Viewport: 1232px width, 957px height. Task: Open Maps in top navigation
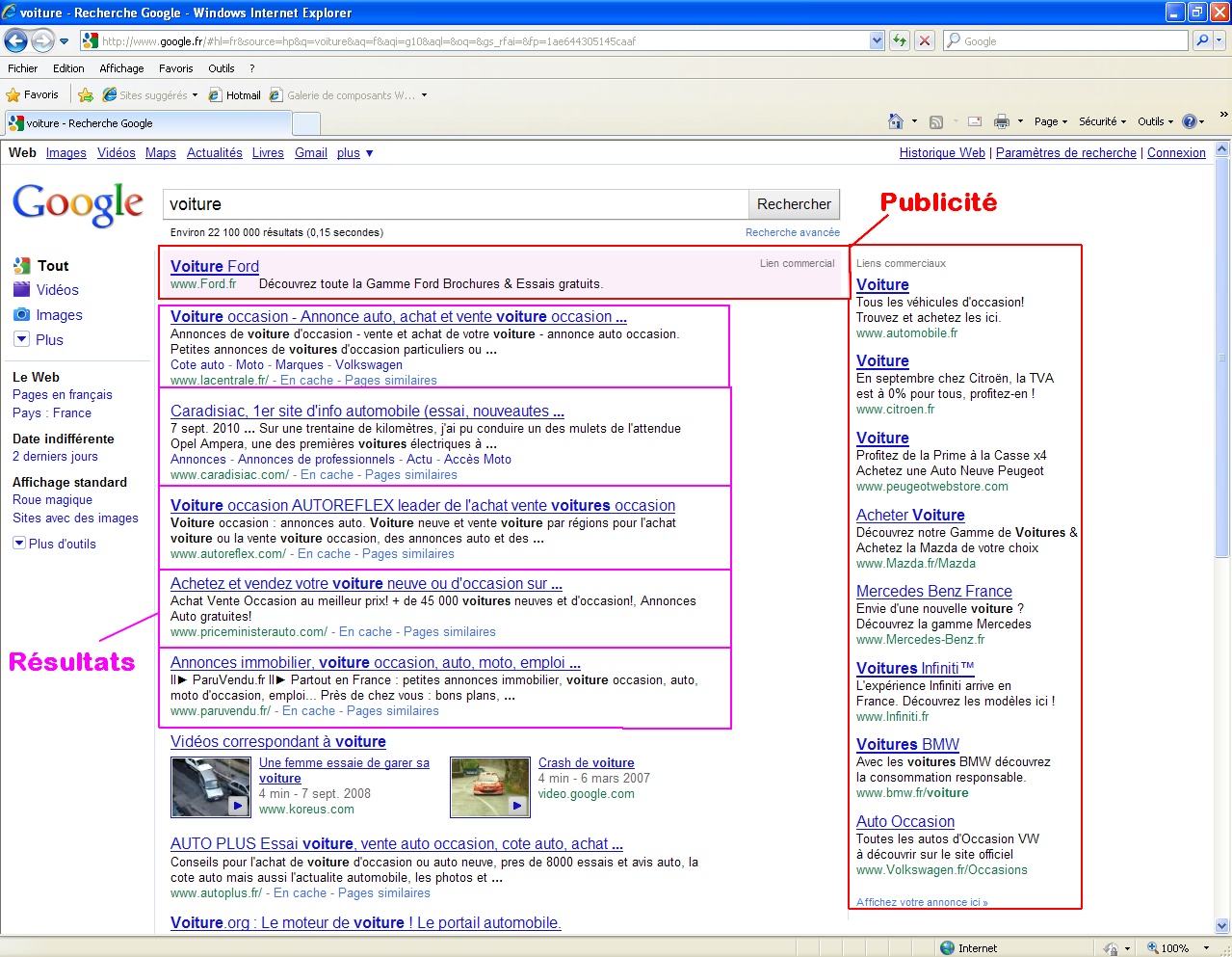(x=161, y=152)
